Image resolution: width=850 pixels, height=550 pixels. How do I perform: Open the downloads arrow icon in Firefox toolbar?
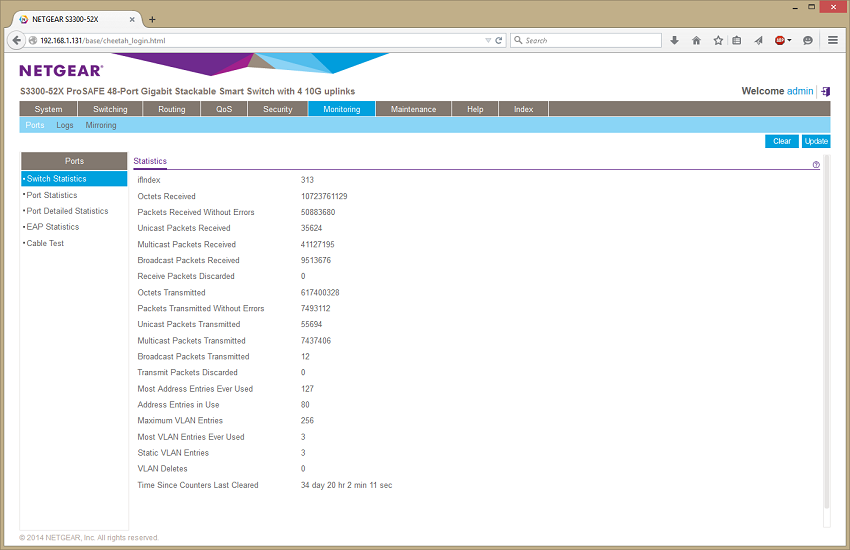pyautogui.click(x=674, y=40)
